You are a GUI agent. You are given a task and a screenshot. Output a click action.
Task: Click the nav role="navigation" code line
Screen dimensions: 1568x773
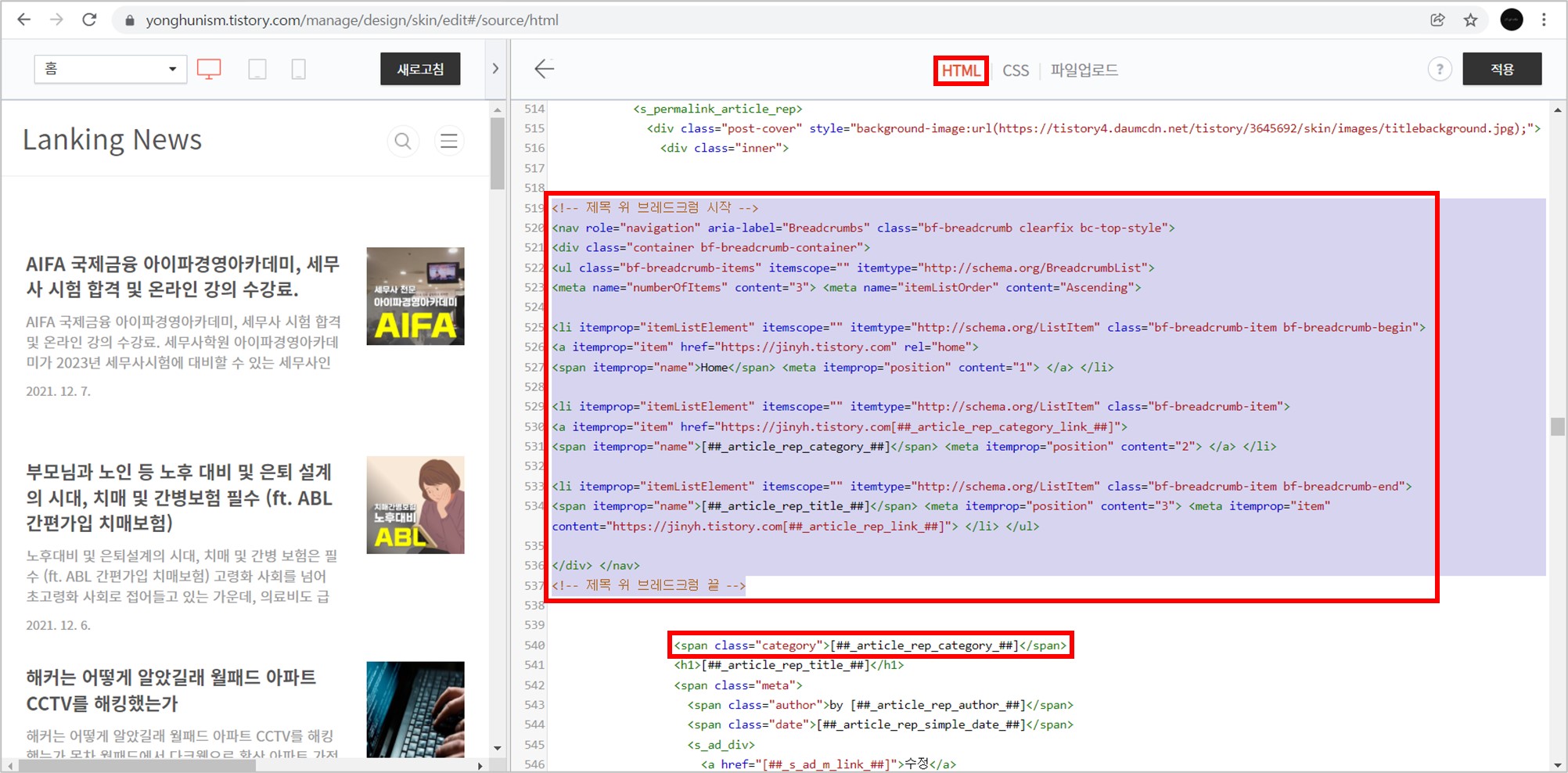coord(864,228)
